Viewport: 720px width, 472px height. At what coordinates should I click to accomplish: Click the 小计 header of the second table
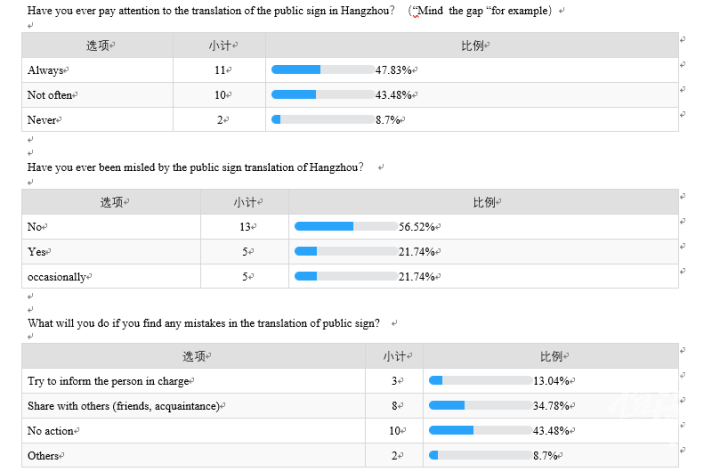(x=245, y=202)
